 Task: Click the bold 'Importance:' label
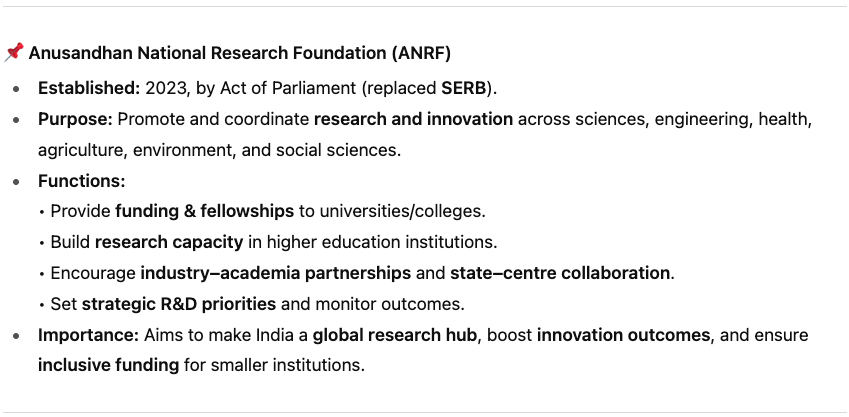pos(89,335)
